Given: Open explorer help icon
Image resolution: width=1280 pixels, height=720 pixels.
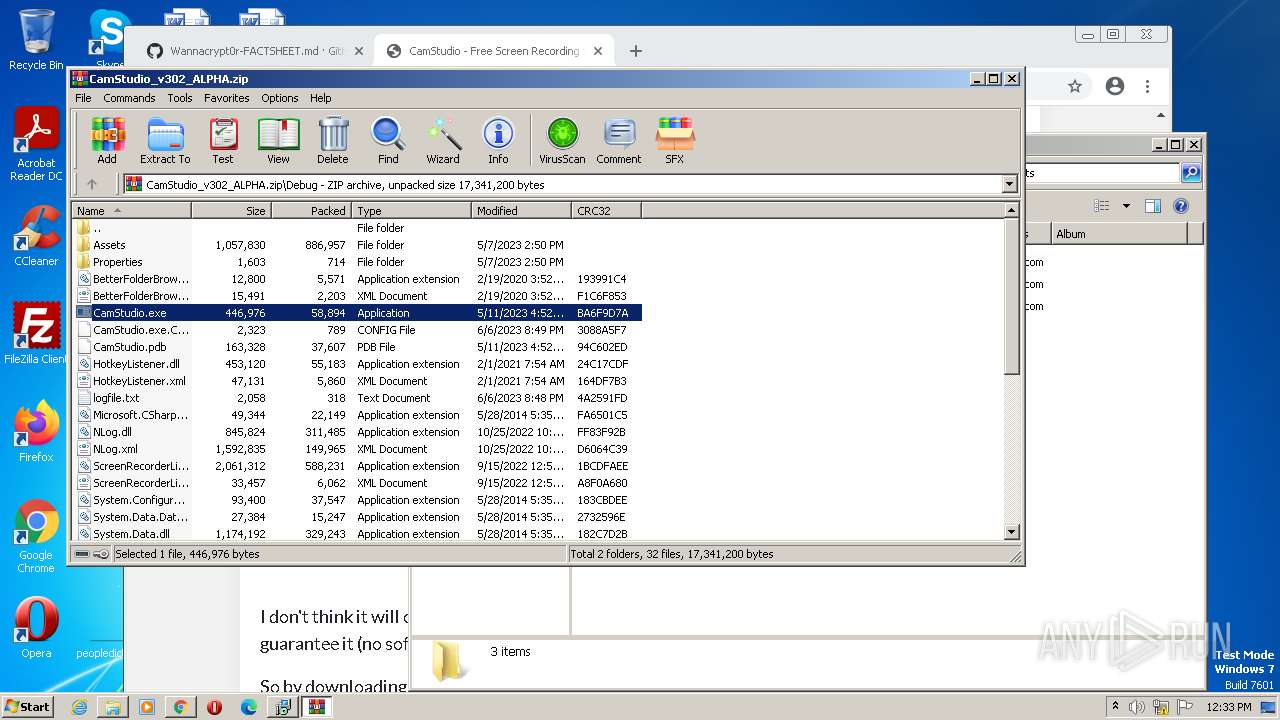Looking at the screenshot, I should pos(1181,206).
